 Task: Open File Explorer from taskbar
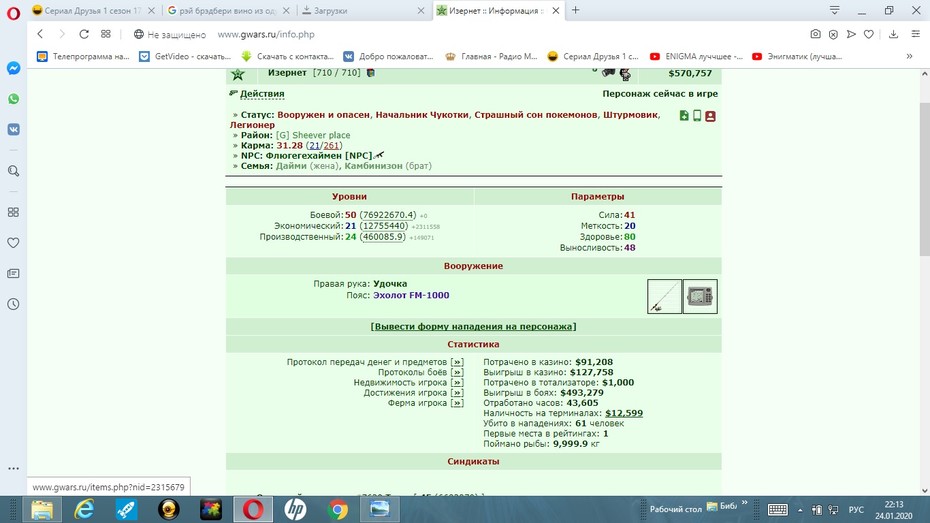point(42,509)
